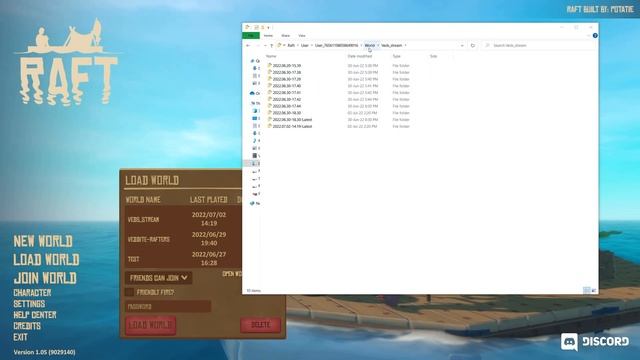Image resolution: width=640 pixels, height=360 pixels.
Task: Select the Vebs_stream world row
Action: point(184,219)
